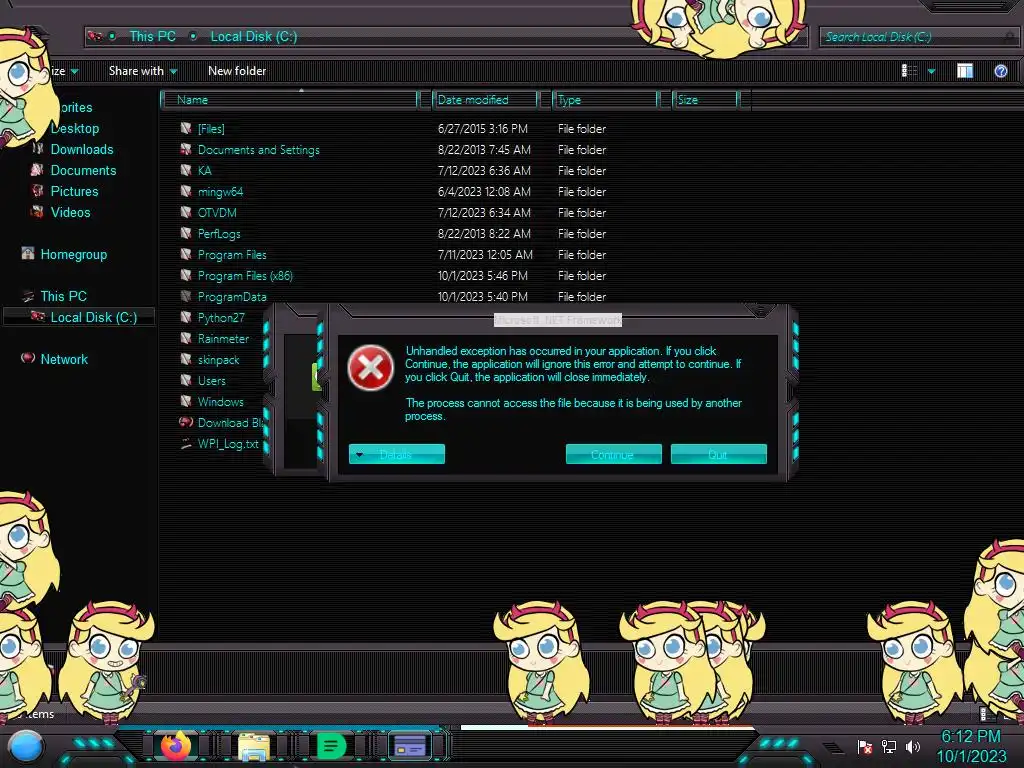Open Documents in the navigation pane
Image resolution: width=1024 pixels, height=768 pixels.
(x=84, y=170)
